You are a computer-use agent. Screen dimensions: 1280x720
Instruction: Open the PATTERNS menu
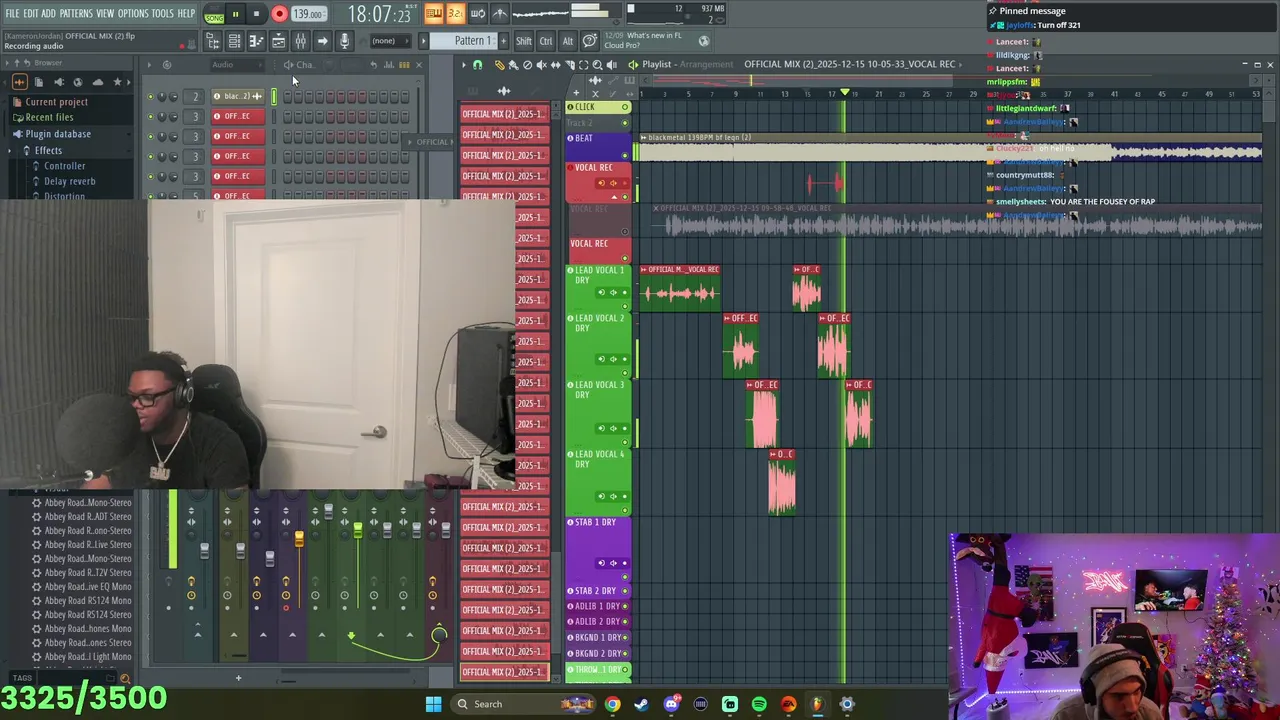click(x=76, y=13)
